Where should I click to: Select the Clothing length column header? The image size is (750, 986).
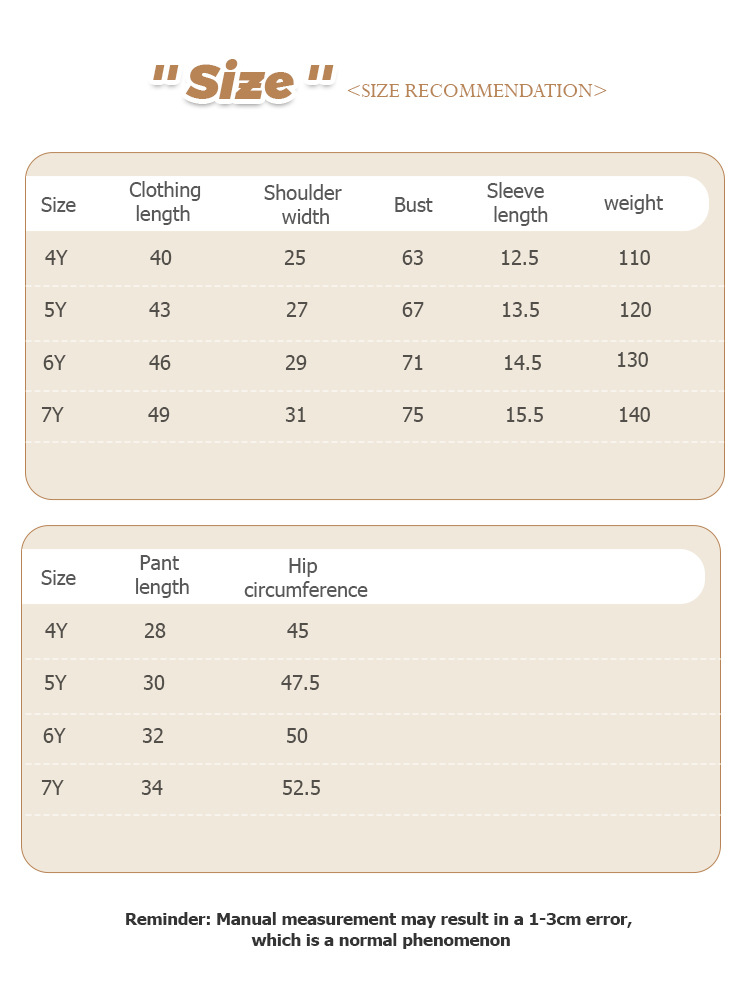click(164, 202)
